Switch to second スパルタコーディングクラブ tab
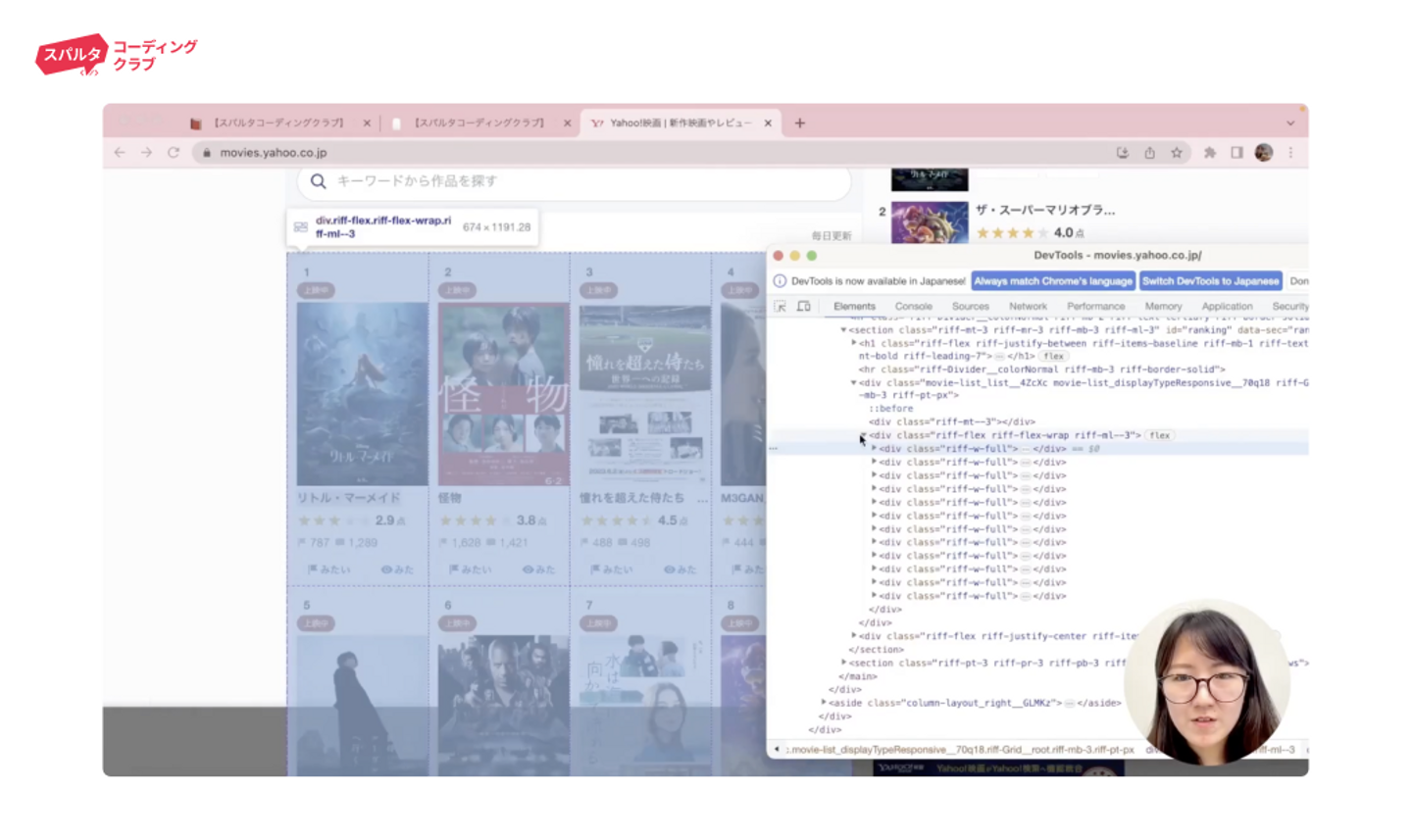This screenshot has width=1412, height=840. click(x=479, y=124)
